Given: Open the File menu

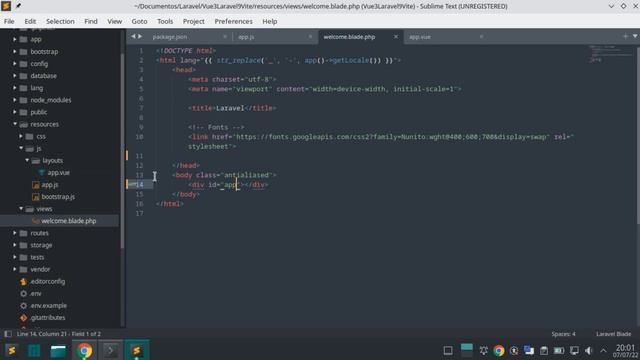Looking at the screenshot, I should coord(9,21).
